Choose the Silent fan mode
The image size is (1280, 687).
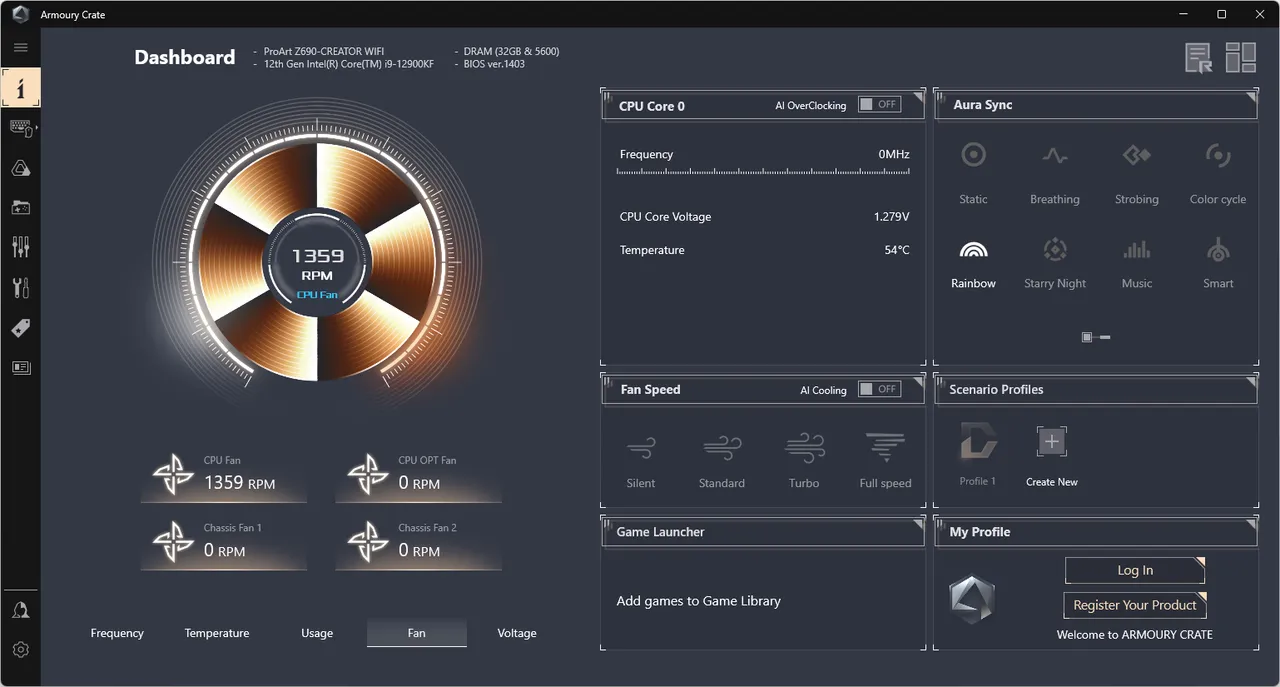[x=641, y=460]
